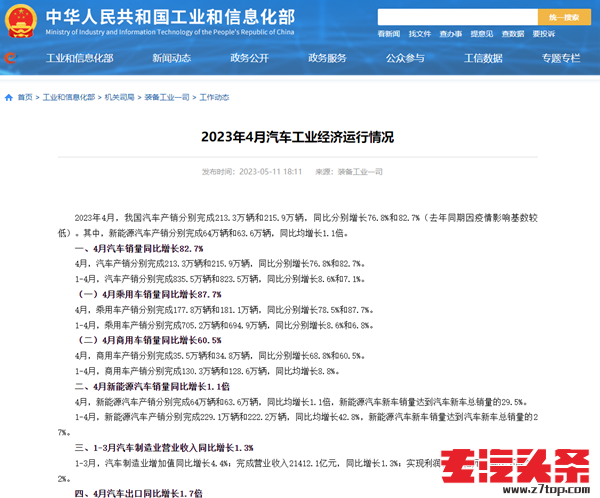600x498 pixels.
Task: Click heading 一、4月汽车销量同比增长82.7%
Action: [139, 249]
